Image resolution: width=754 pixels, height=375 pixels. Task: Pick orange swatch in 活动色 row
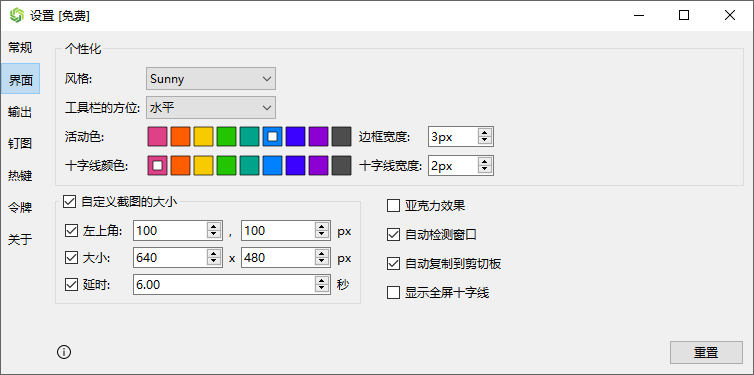pyautogui.click(x=180, y=137)
